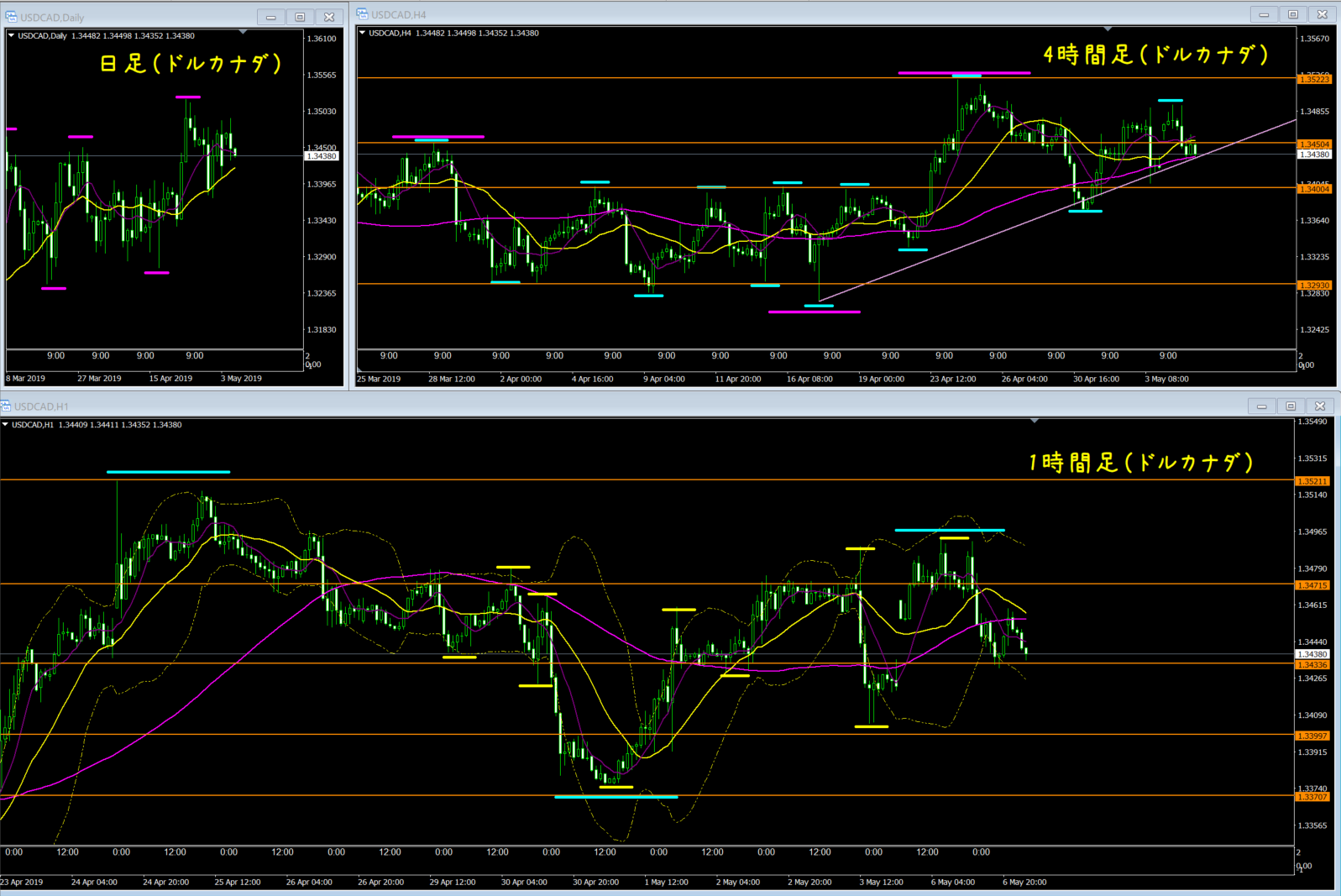Click the current price 1.34380 tag in H1 chart
1341x896 pixels.
click(1312, 654)
